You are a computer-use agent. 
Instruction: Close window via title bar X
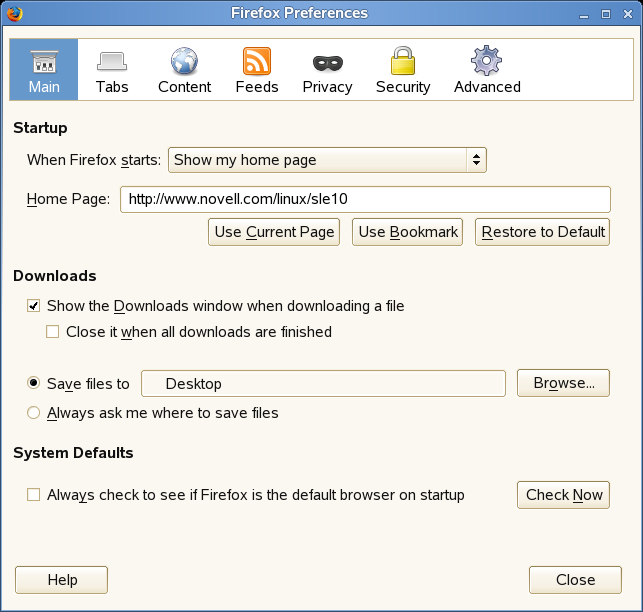(628, 14)
